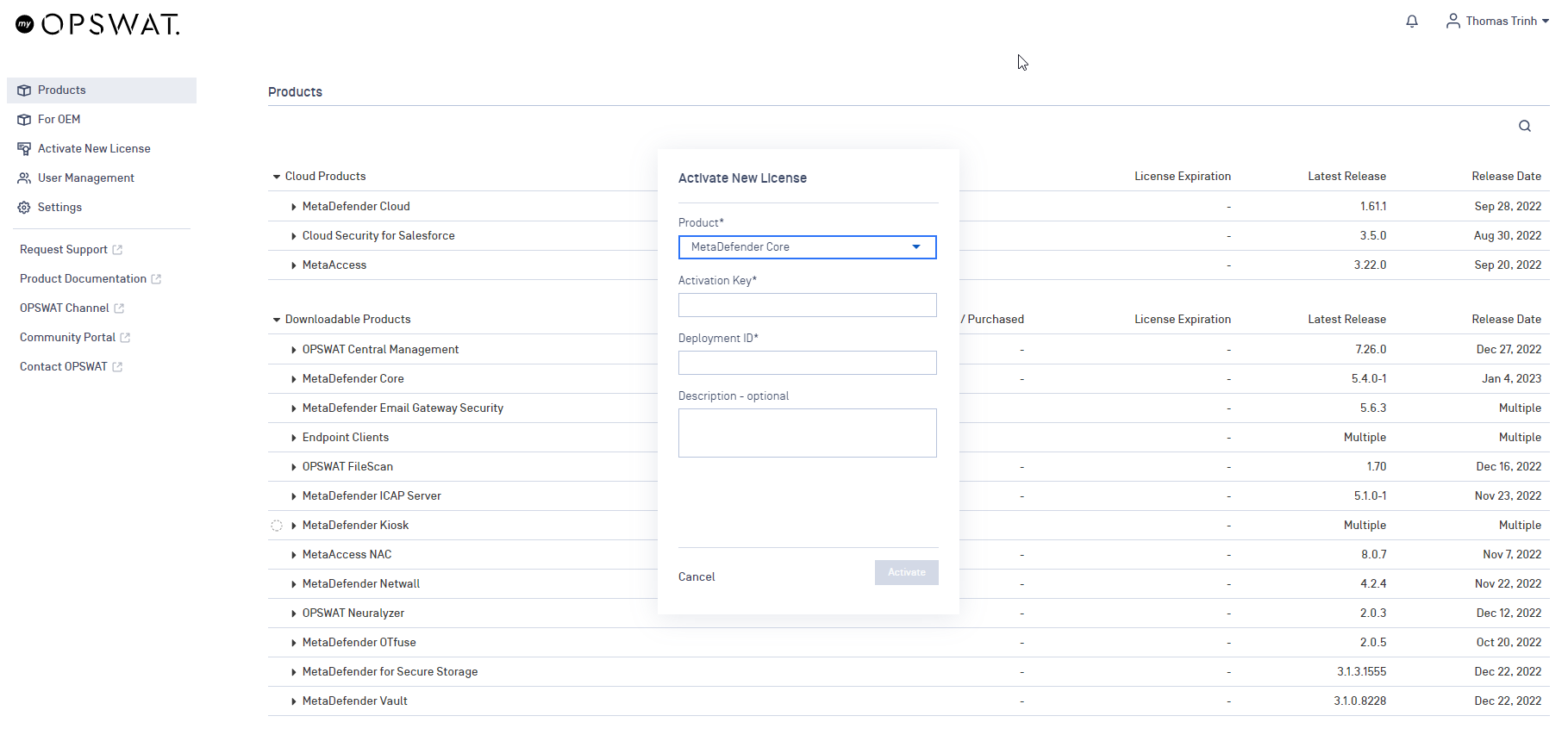The width and height of the screenshot is (1568, 735).
Task: Expand the MetaAccess NAC row
Action: [x=294, y=555]
